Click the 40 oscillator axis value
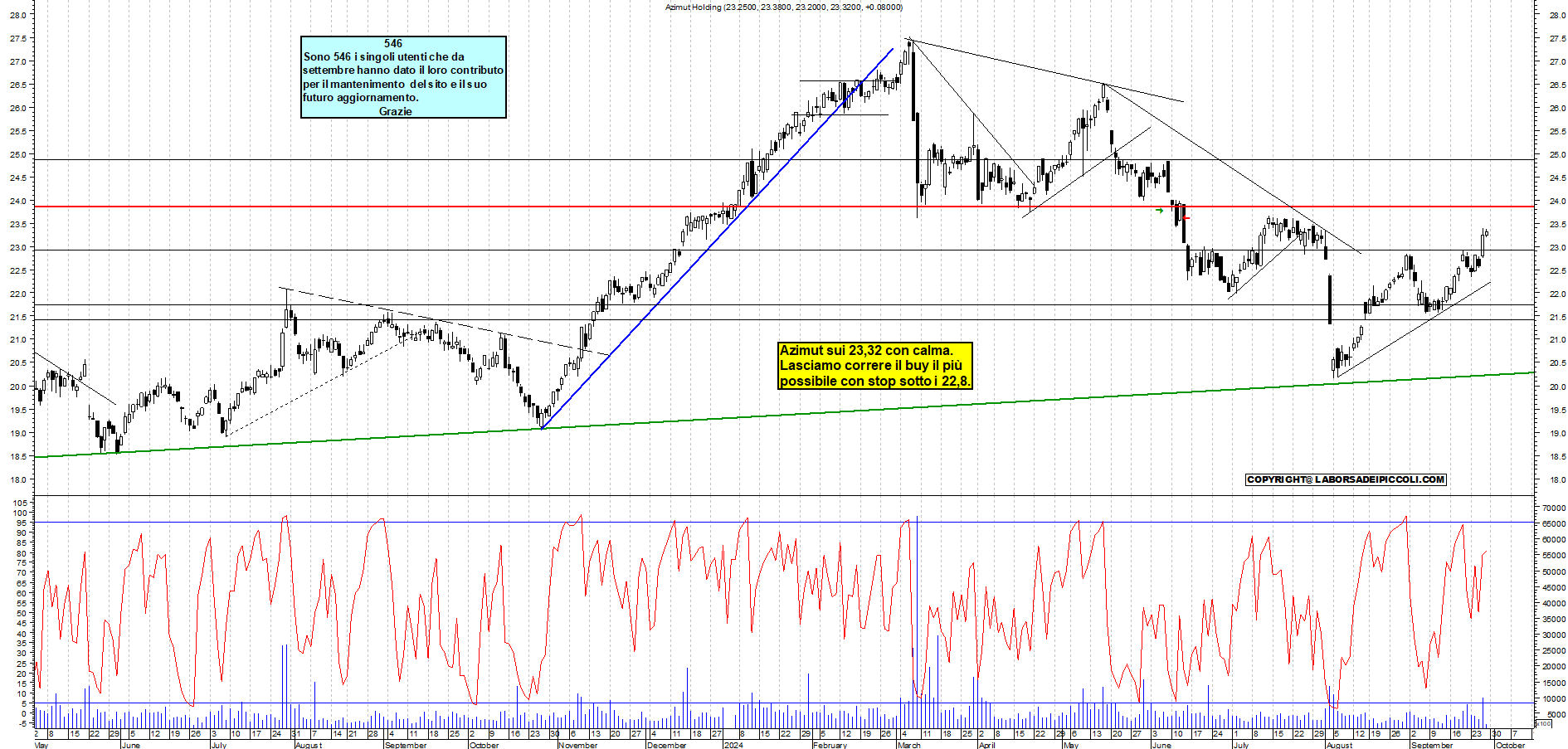The height and width of the screenshot is (749, 1568). pyautogui.click(x=22, y=634)
